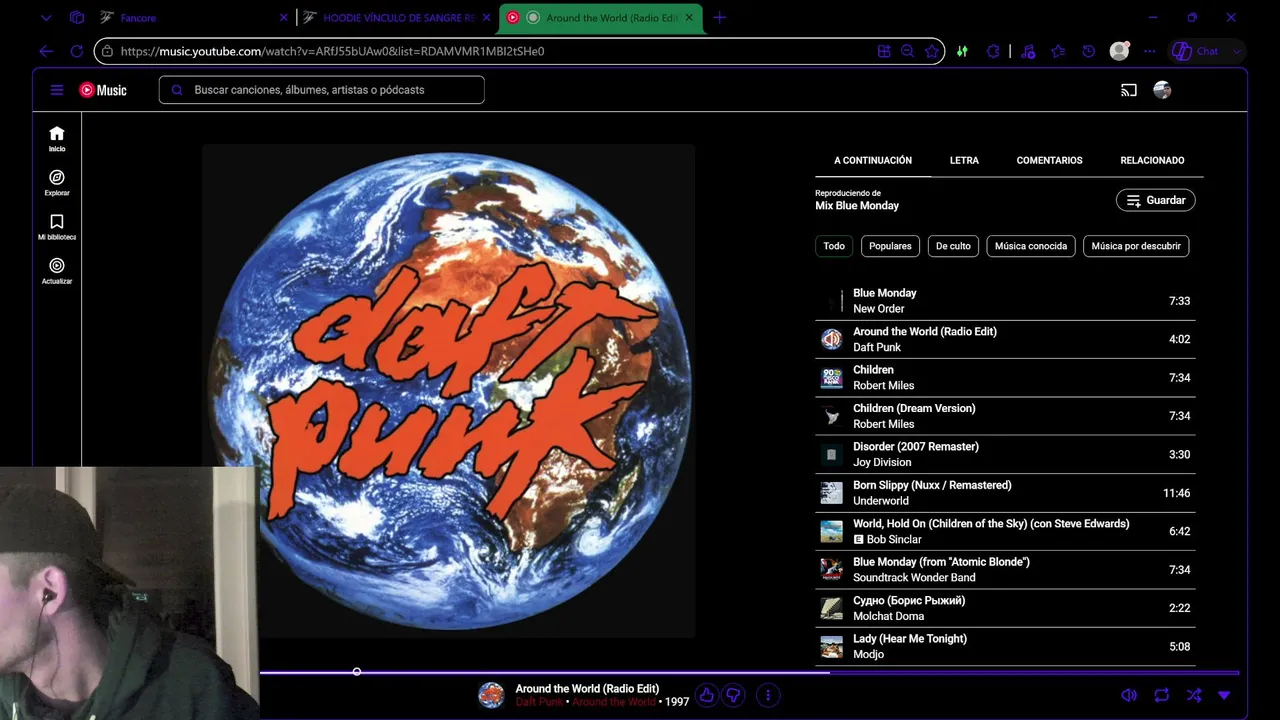1280x720 pixels.
Task: Seek using the song progress bar
Action: pos(749,672)
